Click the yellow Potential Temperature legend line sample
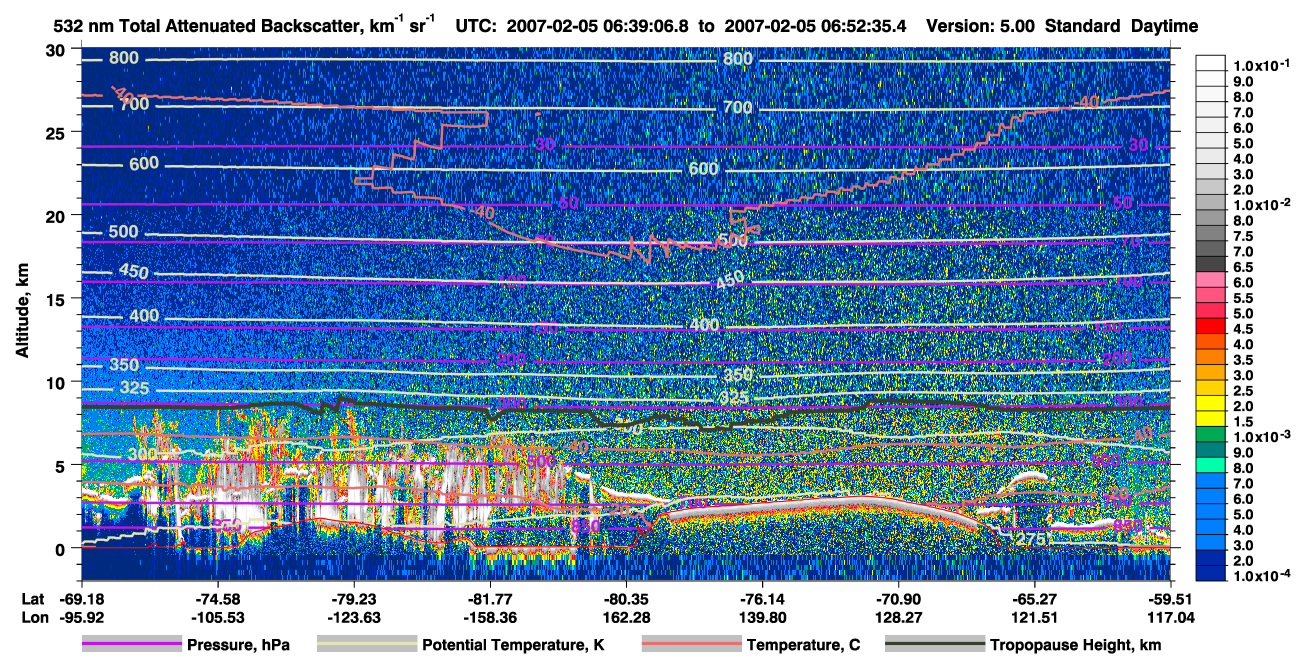1300x667 pixels. (366, 644)
